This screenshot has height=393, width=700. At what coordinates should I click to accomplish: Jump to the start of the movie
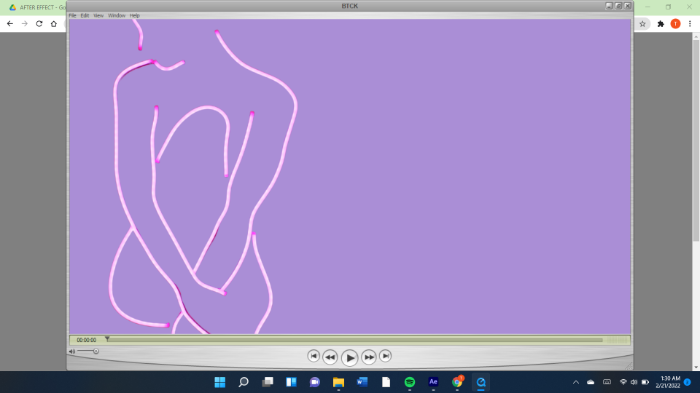(313, 356)
